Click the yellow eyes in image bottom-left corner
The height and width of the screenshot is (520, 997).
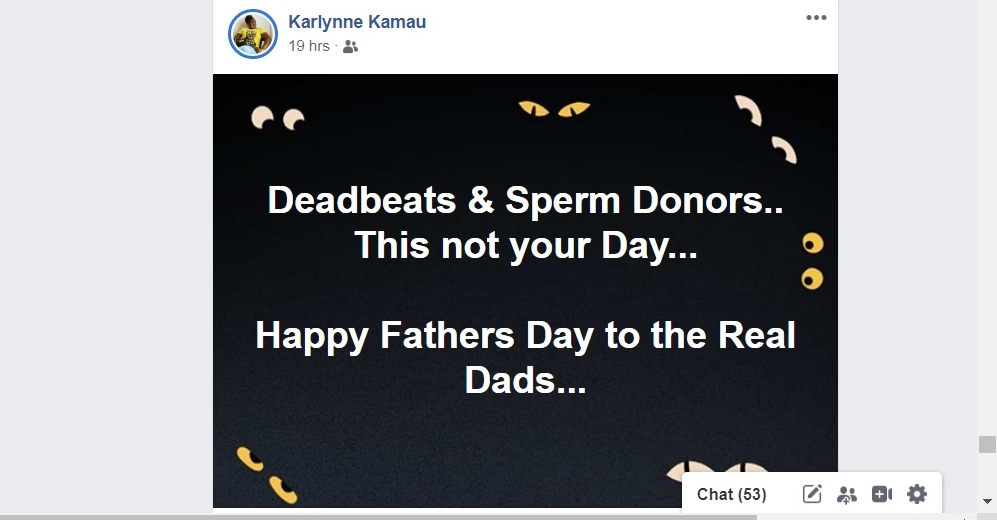click(266, 475)
